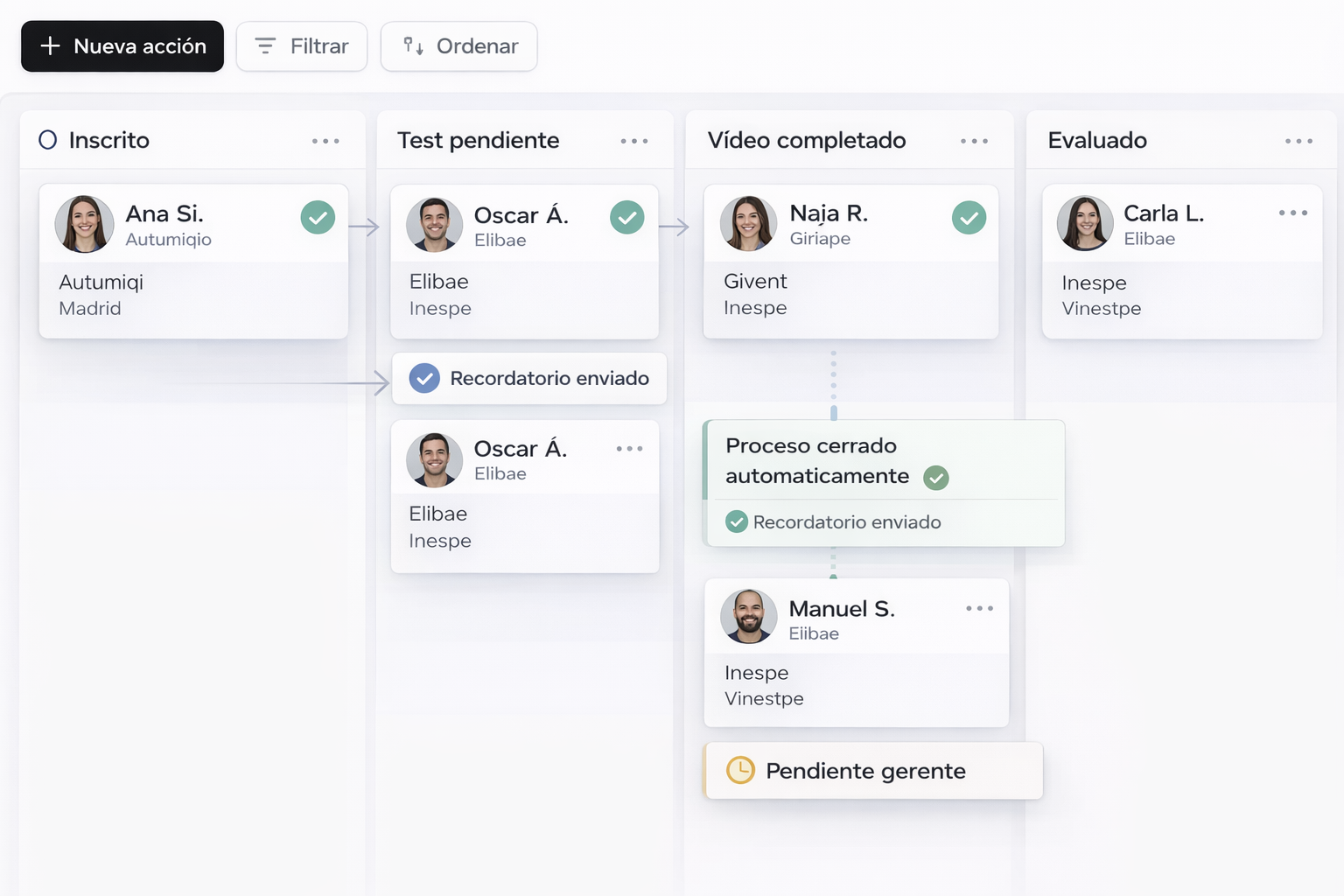Click green check next to Proceso cerrado automaticamente
The height and width of the screenshot is (896, 1344).
pos(936,478)
